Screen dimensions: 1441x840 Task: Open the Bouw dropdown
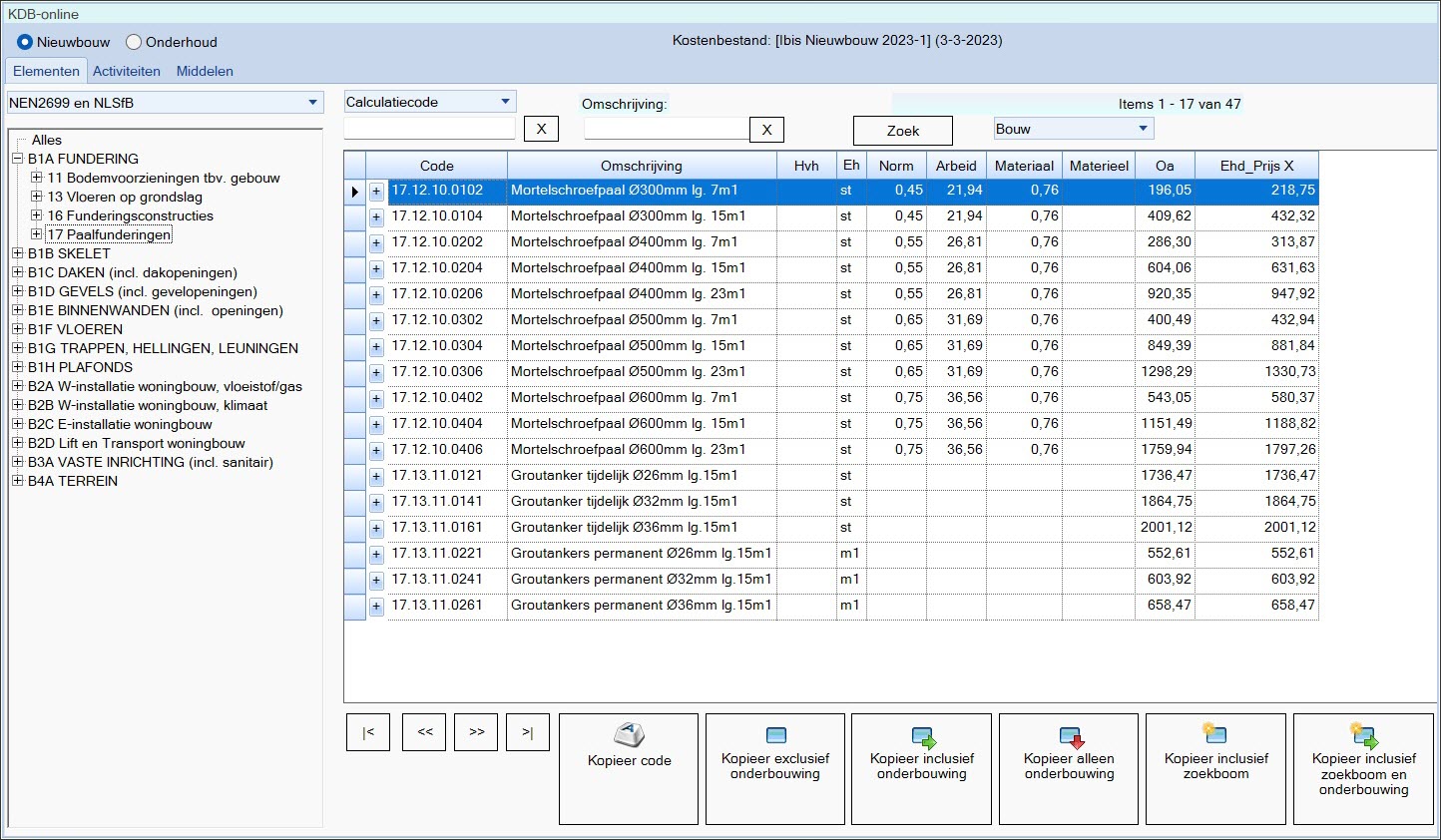pos(1144,129)
